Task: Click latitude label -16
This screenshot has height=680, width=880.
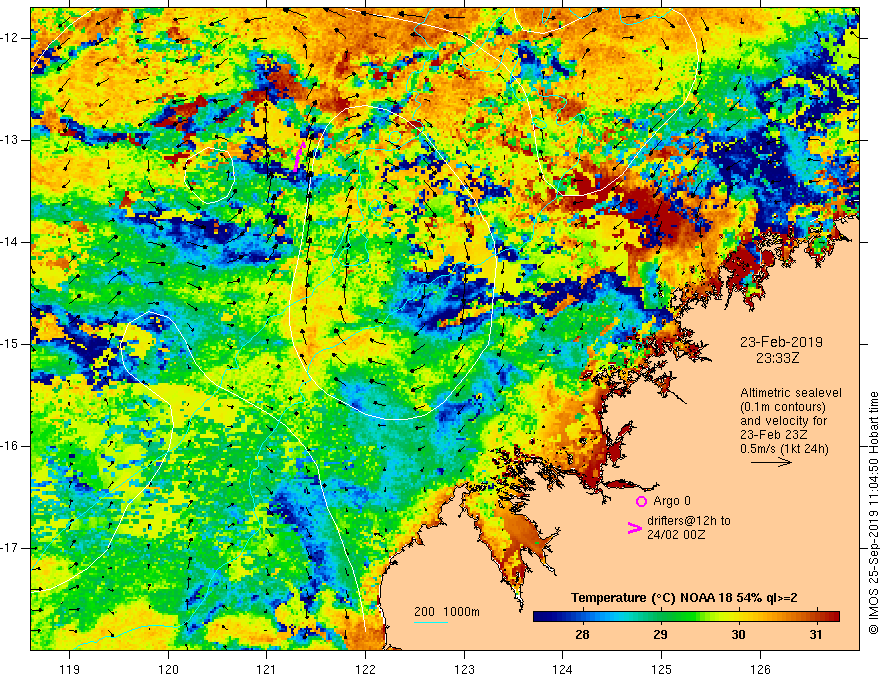Action: pyautogui.click(x=10, y=446)
